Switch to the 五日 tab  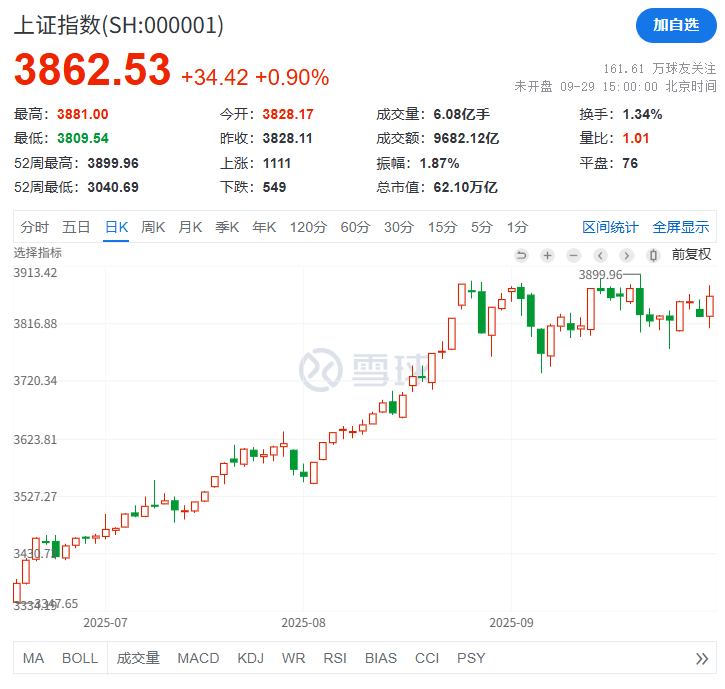(x=76, y=227)
